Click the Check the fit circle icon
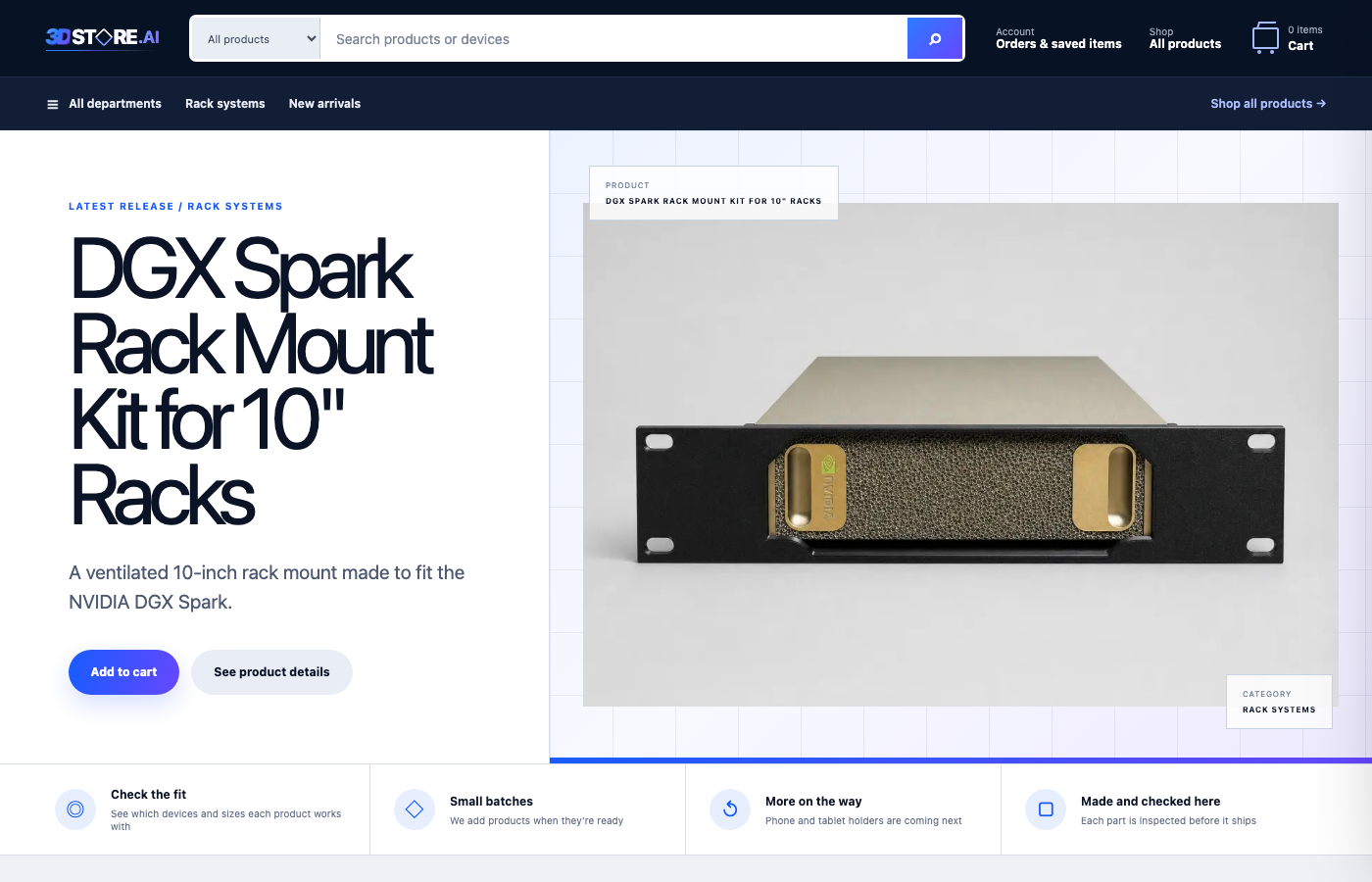 [75, 809]
